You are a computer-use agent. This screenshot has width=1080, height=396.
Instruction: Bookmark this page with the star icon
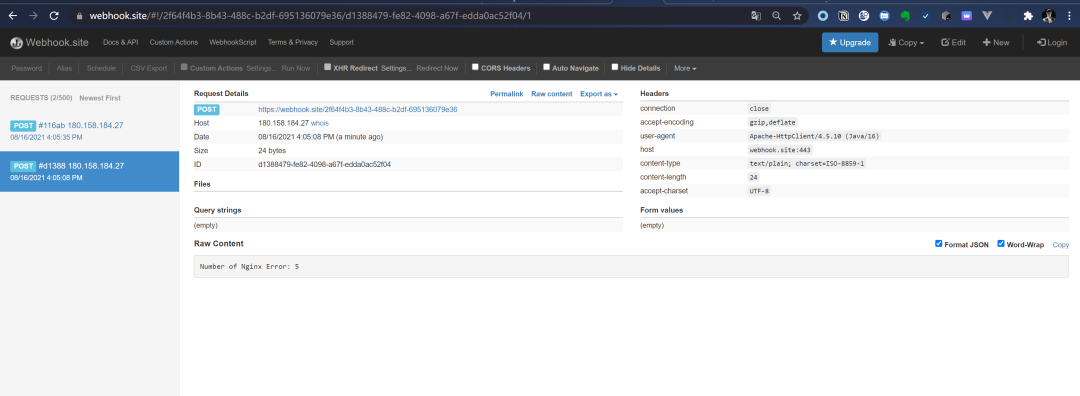coord(797,15)
